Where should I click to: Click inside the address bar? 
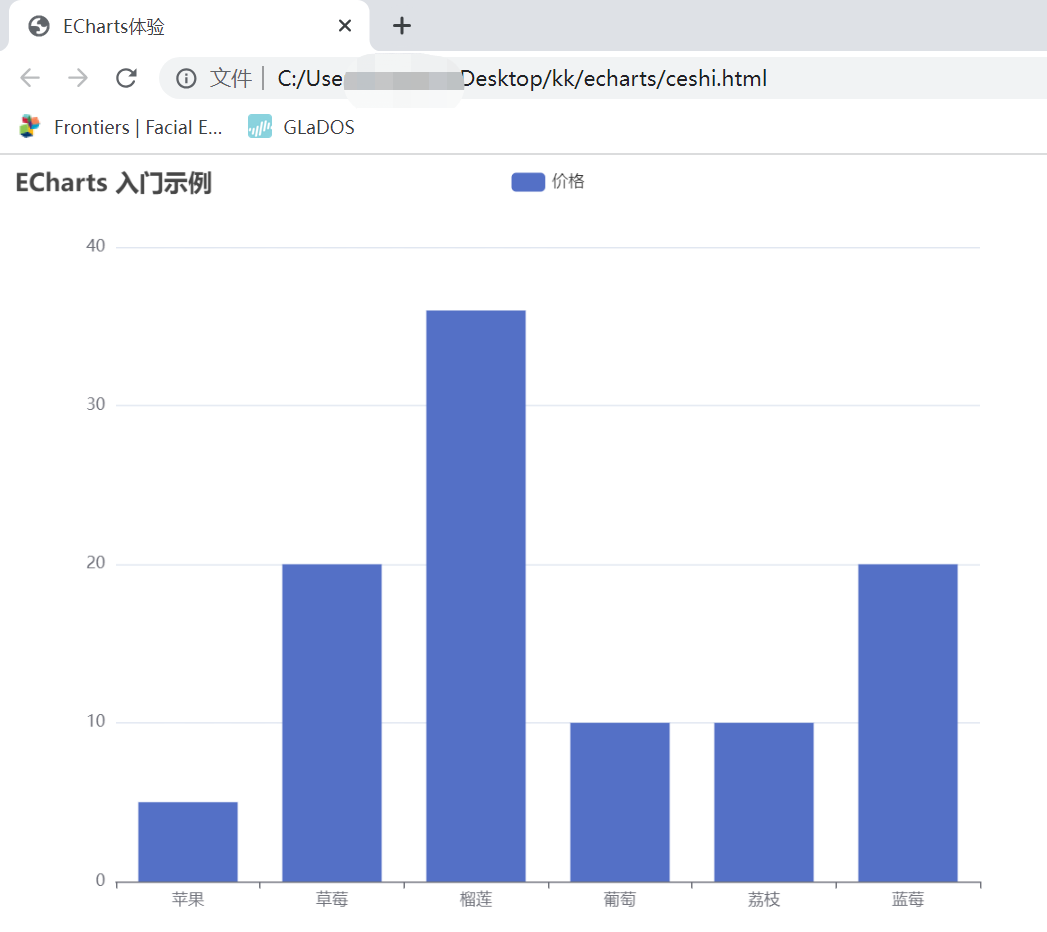click(600, 78)
